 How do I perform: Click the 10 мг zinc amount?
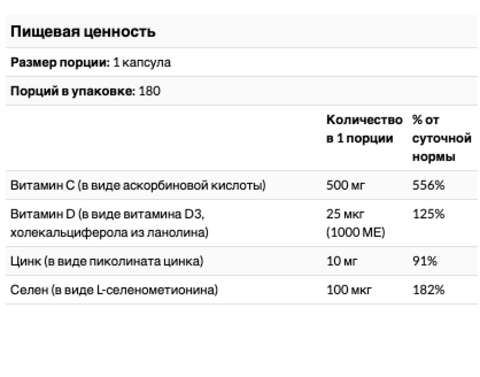(x=342, y=261)
